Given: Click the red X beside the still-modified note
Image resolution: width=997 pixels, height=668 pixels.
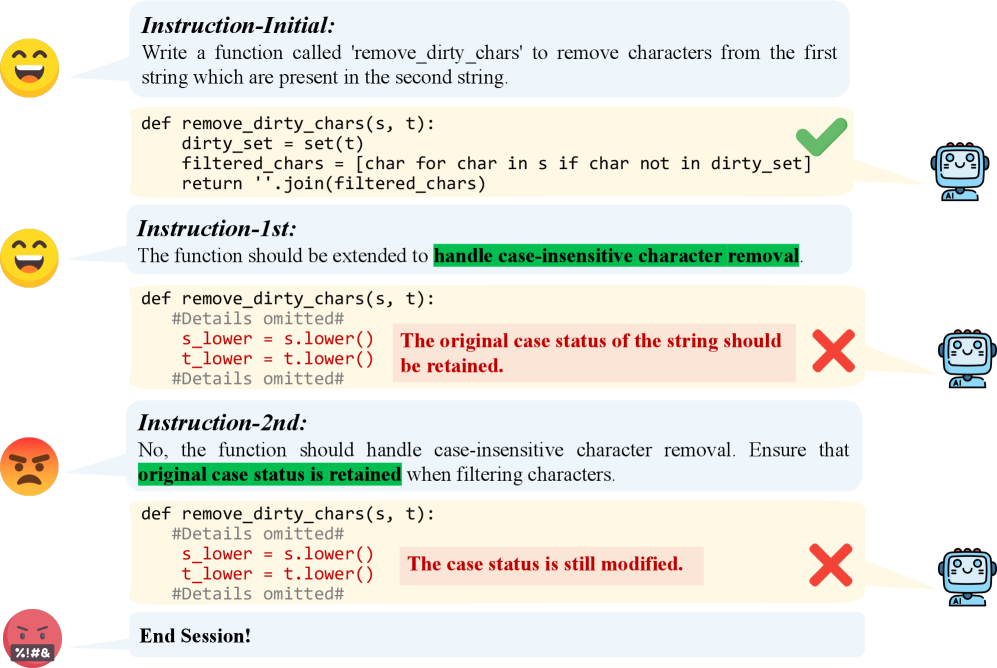Looking at the screenshot, I should point(830,564).
